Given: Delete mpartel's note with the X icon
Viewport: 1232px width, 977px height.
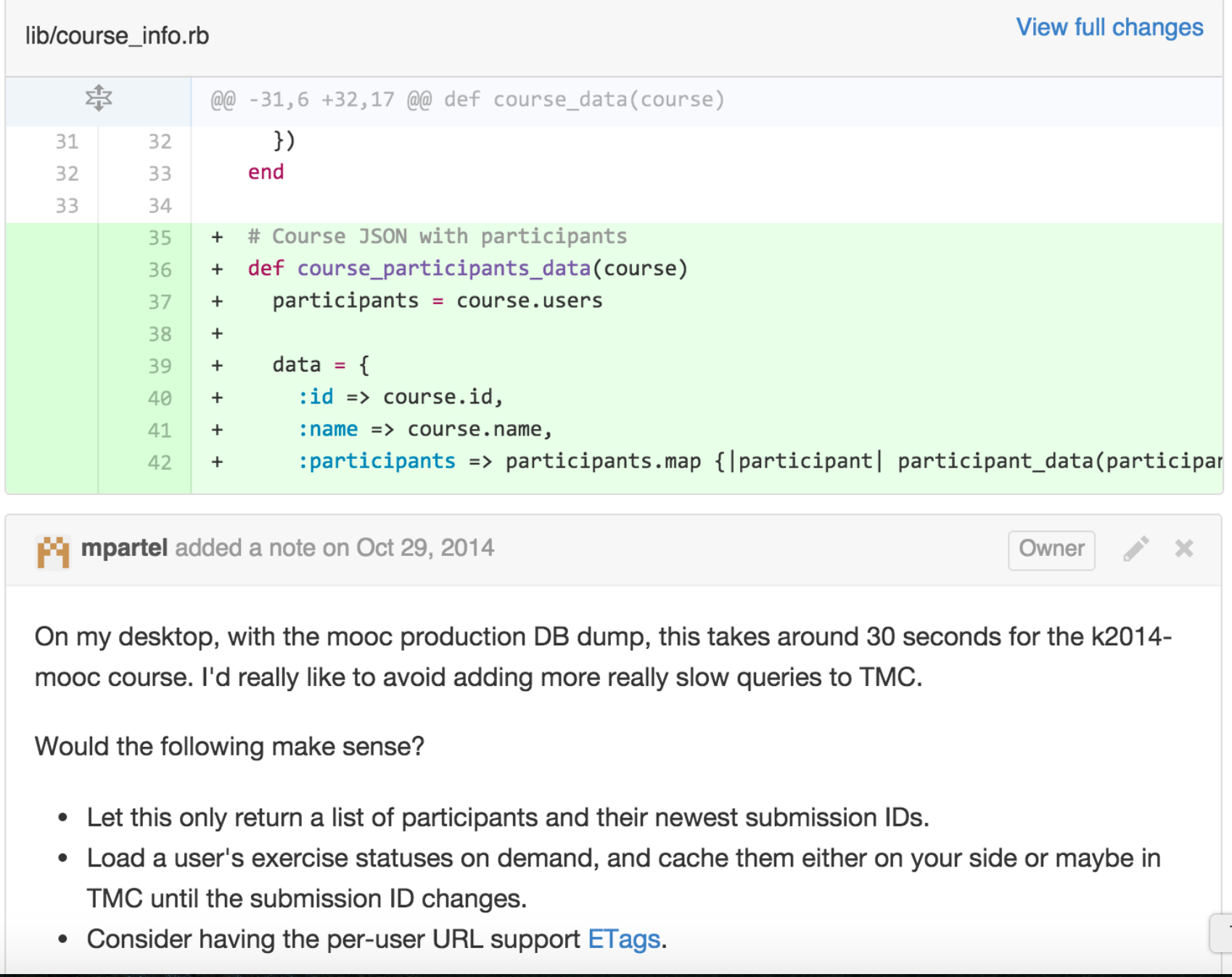Looking at the screenshot, I should pyautogui.click(x=1184, y=549).
